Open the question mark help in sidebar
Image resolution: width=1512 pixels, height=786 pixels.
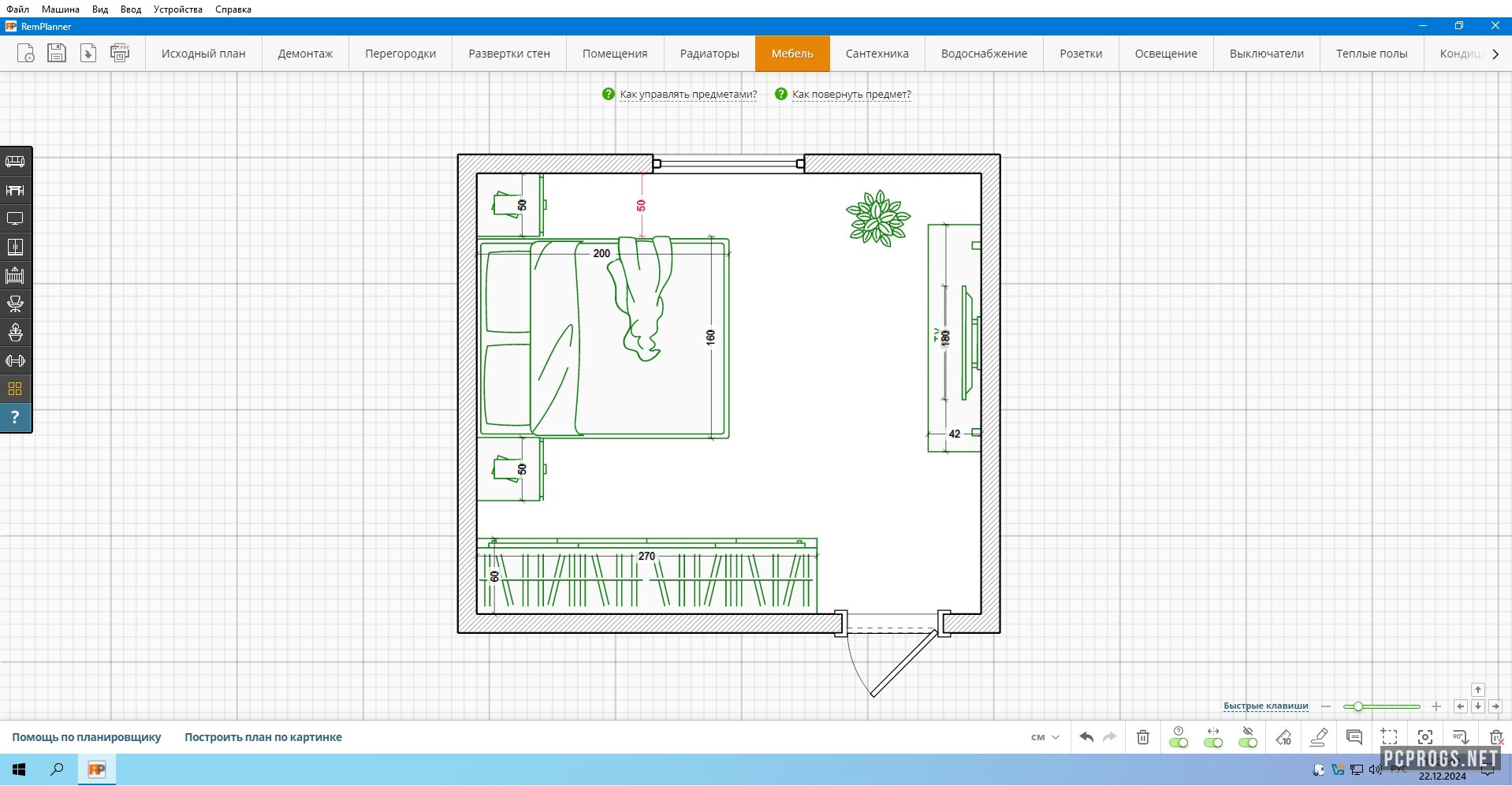(15, 417)
